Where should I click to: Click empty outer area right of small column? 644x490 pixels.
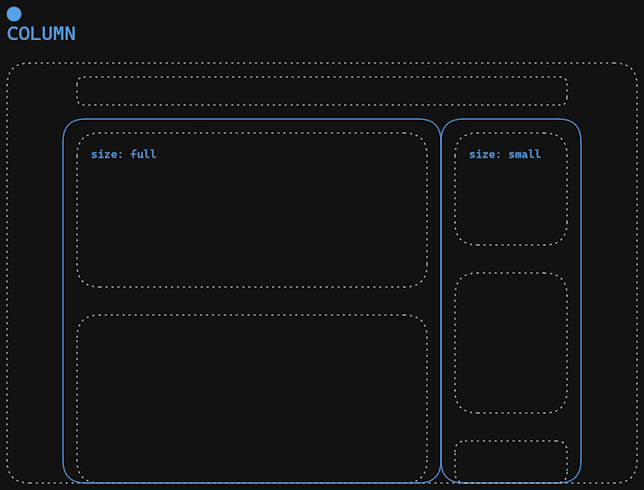coord(608,300)
